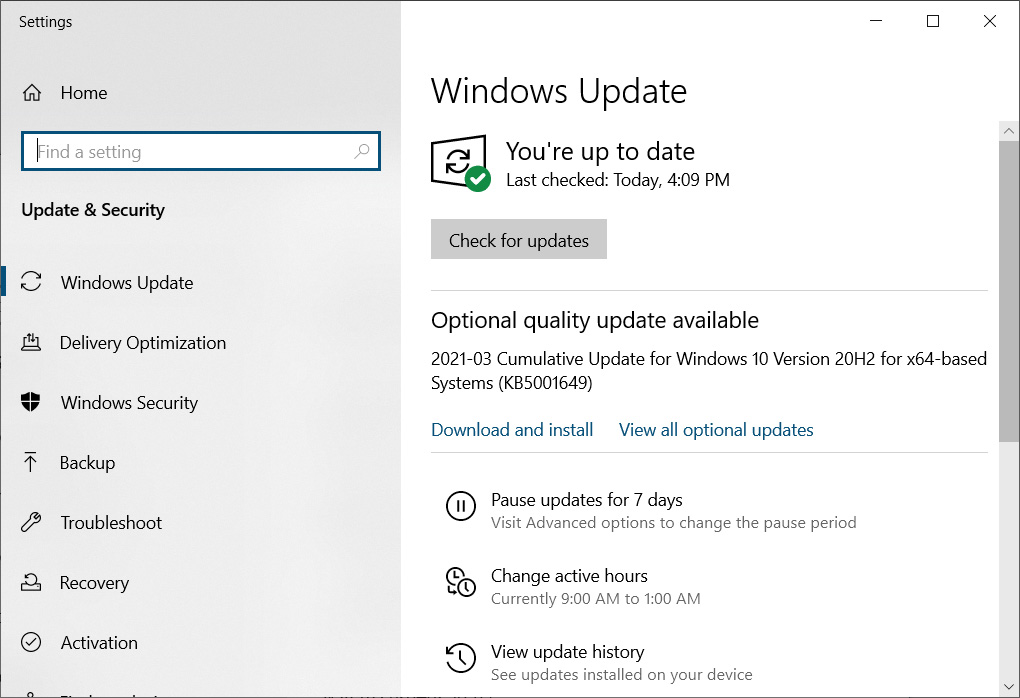Open Change active hours option
The width and height of the screenshot is (1020, 698).
click(x=569, y=576)
